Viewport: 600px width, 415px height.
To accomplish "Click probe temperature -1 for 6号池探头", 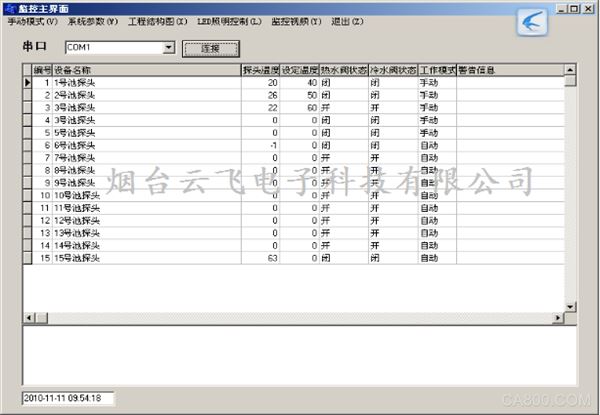I will [261, 145].
